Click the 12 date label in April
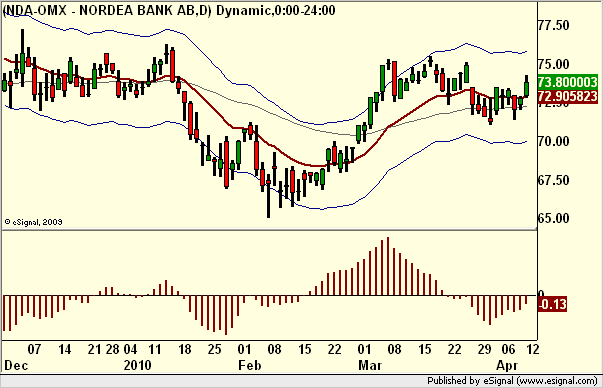603x388 pixels. tap(533, 349)
